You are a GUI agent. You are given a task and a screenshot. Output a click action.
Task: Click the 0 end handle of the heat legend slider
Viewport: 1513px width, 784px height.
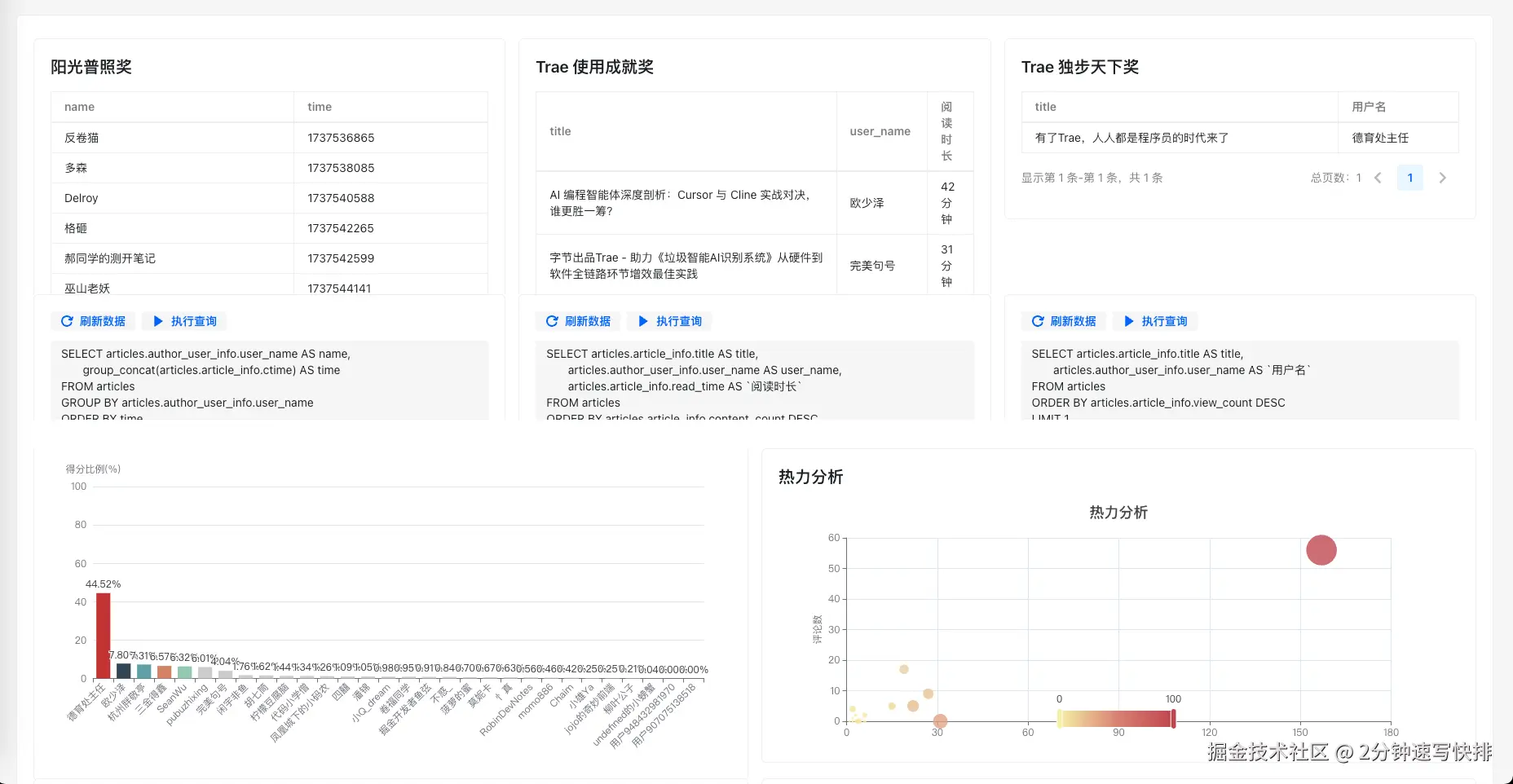[1059, 719]
